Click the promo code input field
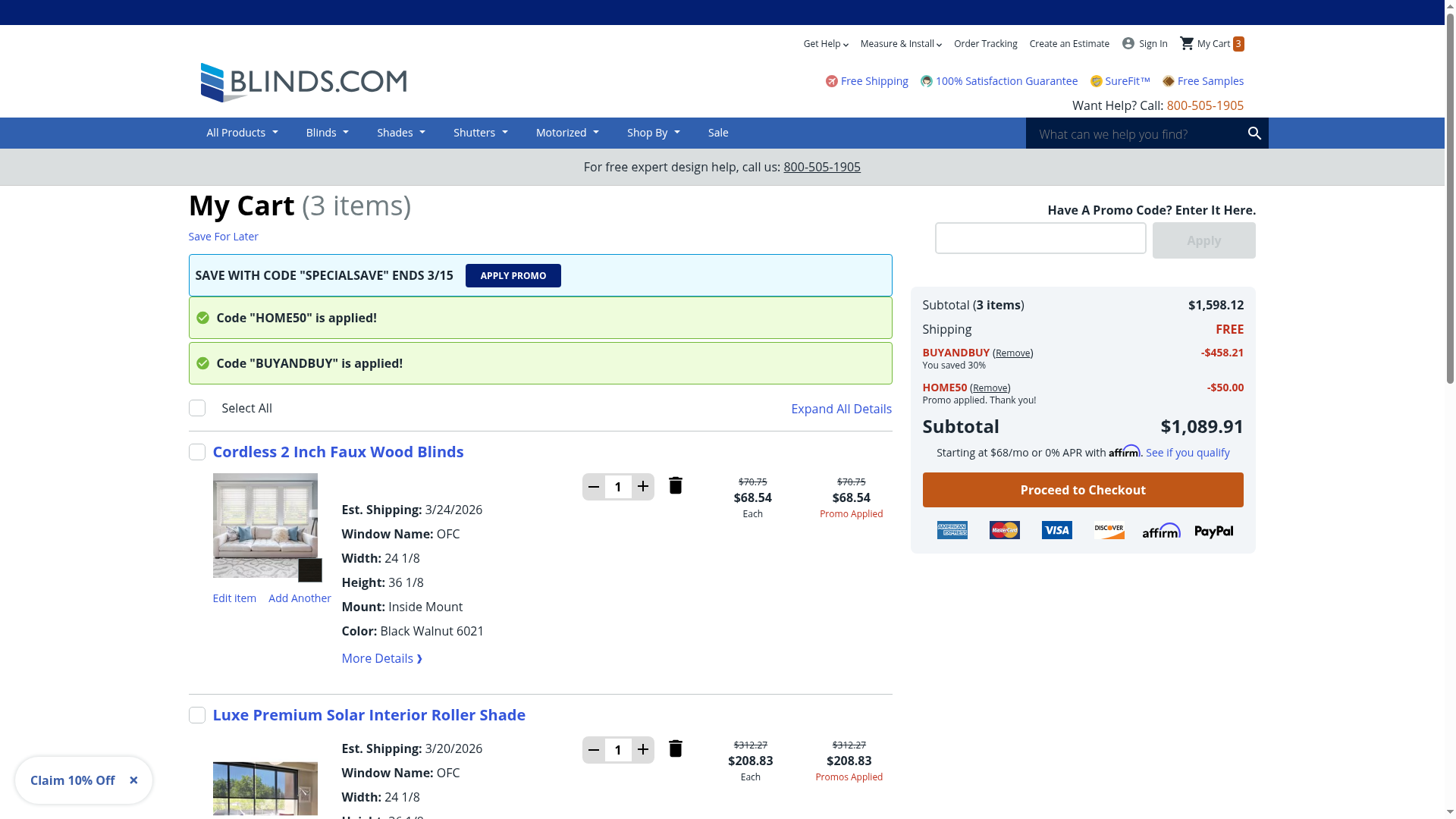Image resolution: width=1456 pixels, height=819 pixels. 1040,238
